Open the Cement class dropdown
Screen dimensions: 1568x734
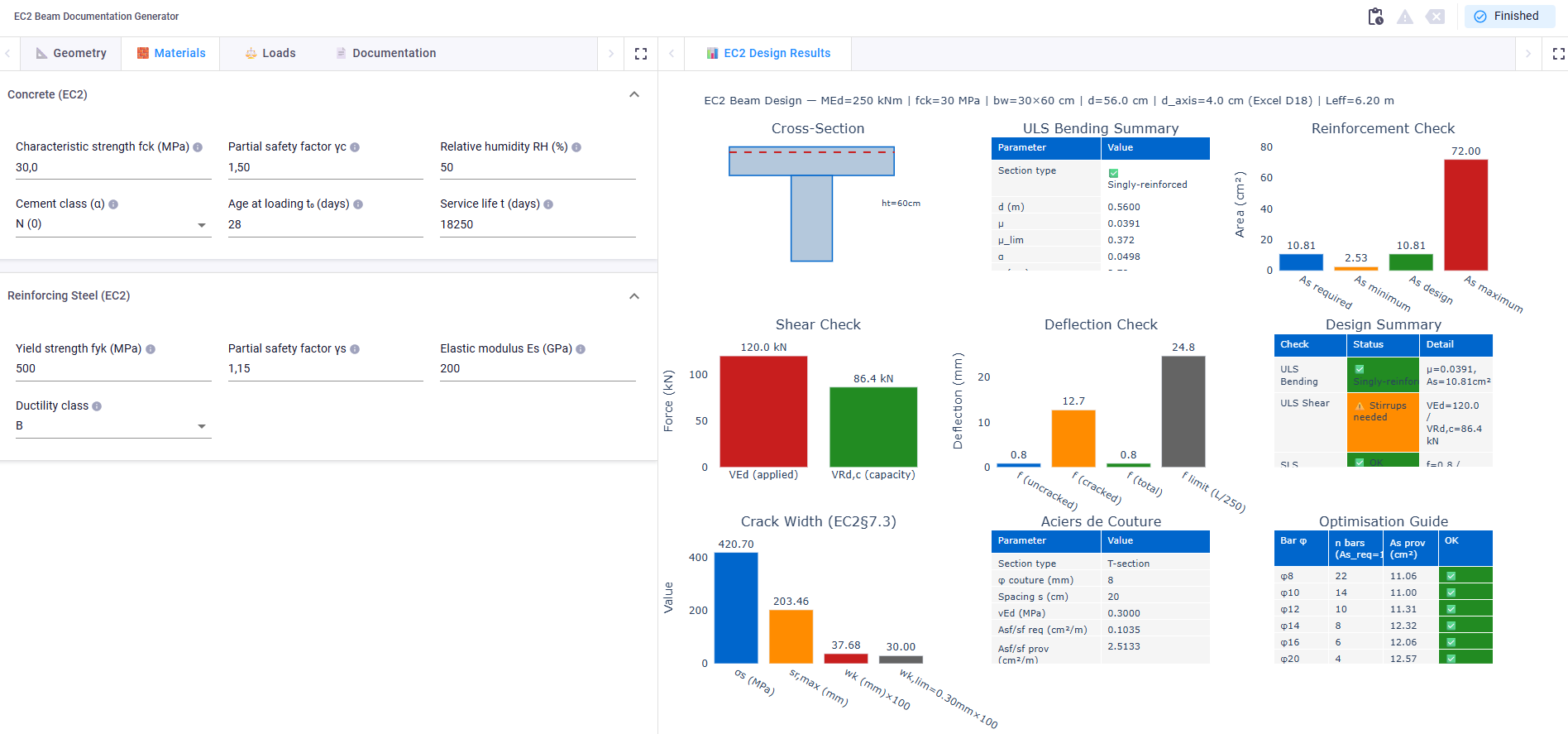click(x=112, y=224)
